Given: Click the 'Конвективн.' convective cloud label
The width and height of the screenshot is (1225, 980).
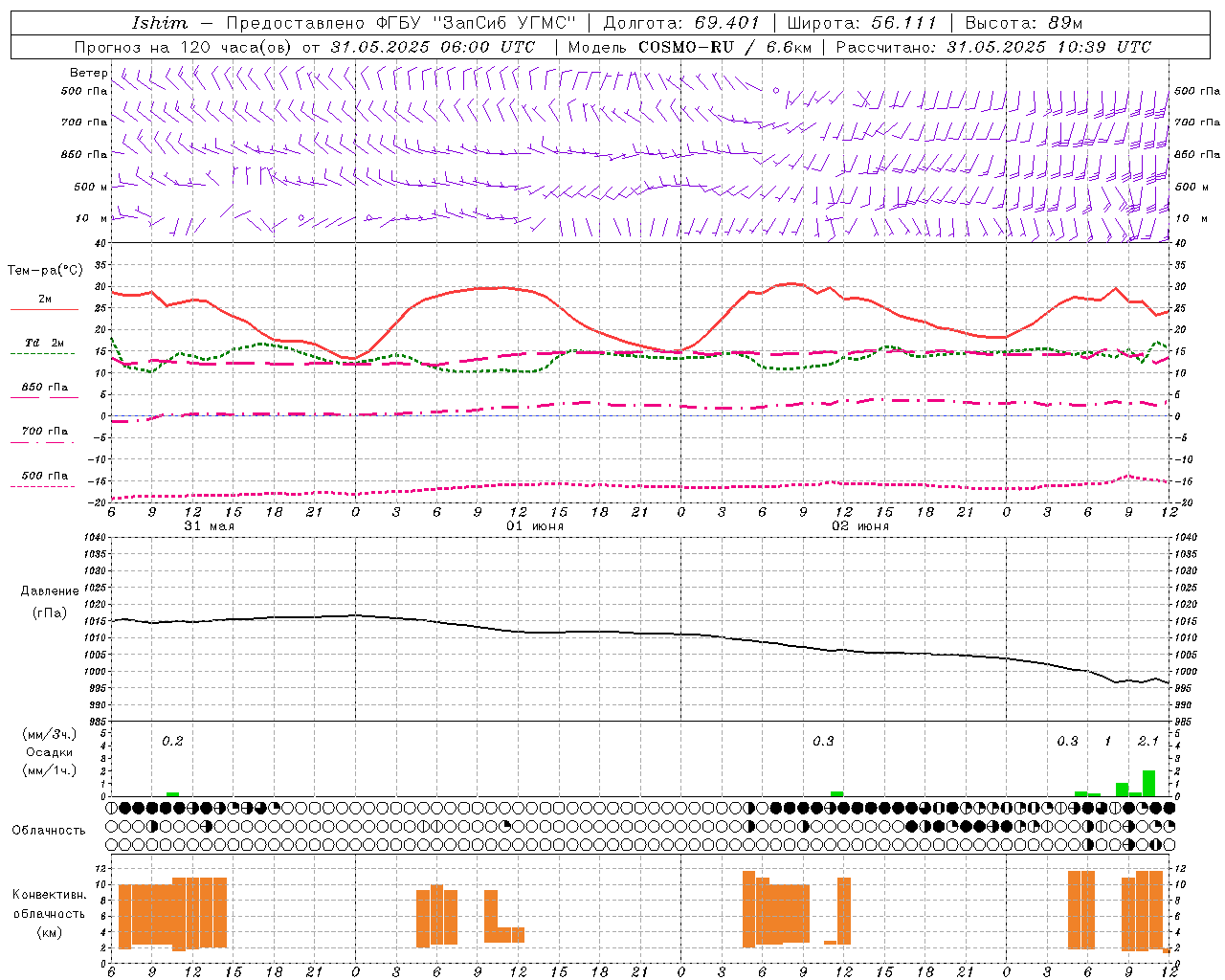Looking at the screenshot, I should point(50,894).
